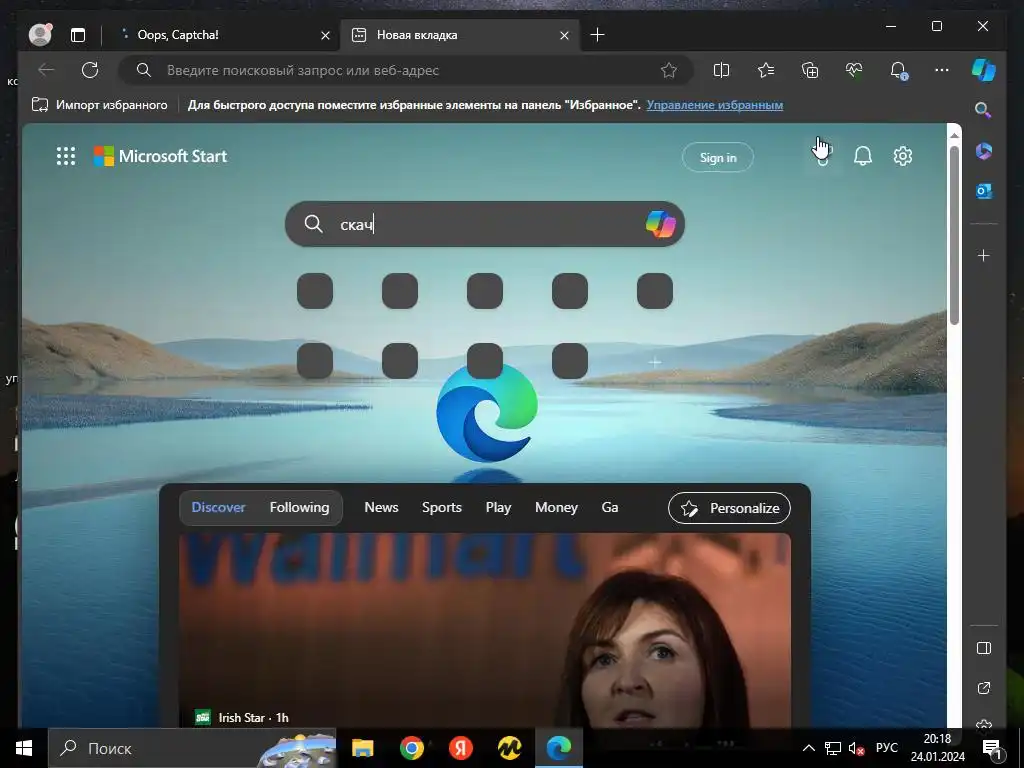
Task: Open a new tab with plus button
Action: [x=597, y=35]
